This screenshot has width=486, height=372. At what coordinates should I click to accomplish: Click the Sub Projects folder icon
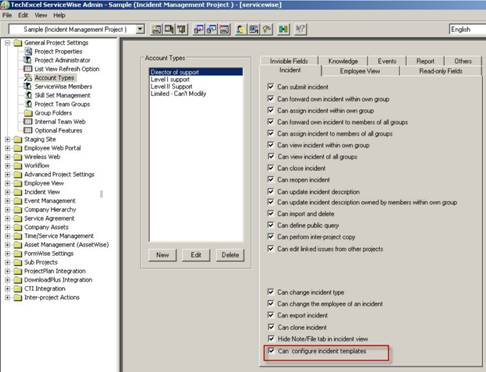[x=18, y=262]
